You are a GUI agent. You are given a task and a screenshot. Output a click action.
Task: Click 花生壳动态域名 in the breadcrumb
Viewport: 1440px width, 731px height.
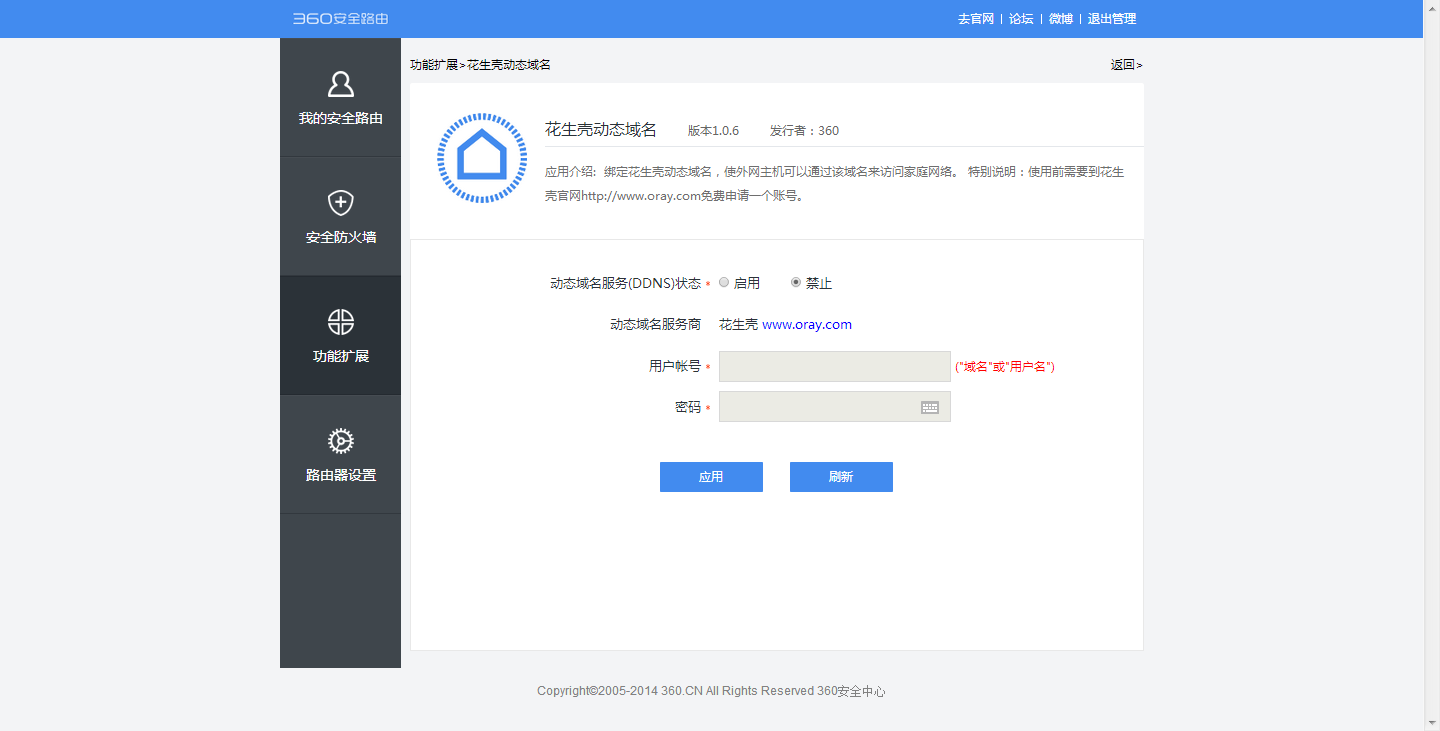tap(509, 65)
